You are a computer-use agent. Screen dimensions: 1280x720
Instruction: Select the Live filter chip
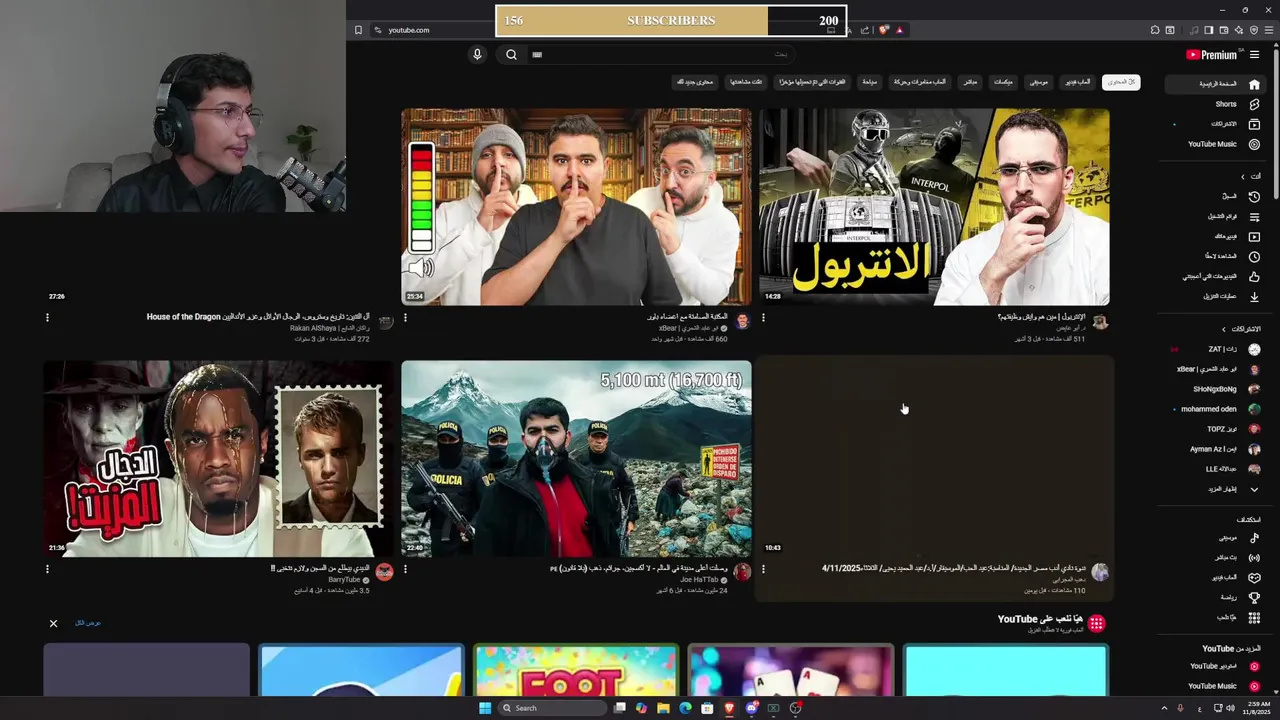point(970,82)
